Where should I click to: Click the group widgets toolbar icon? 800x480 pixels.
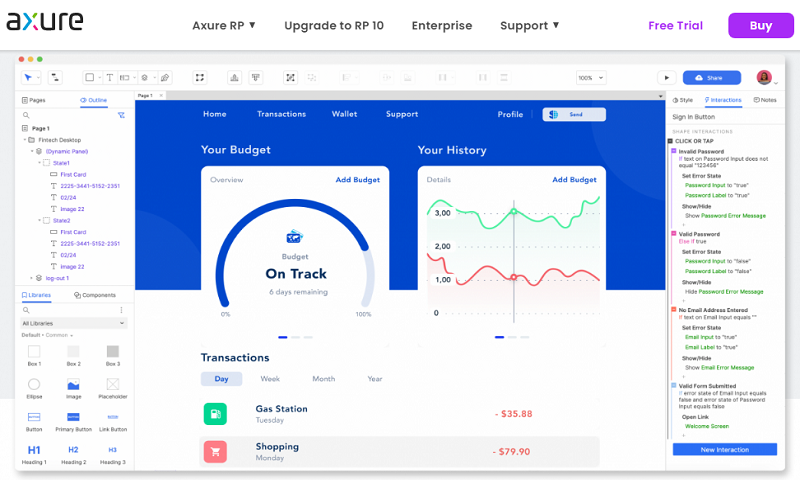tap(290, 78)
